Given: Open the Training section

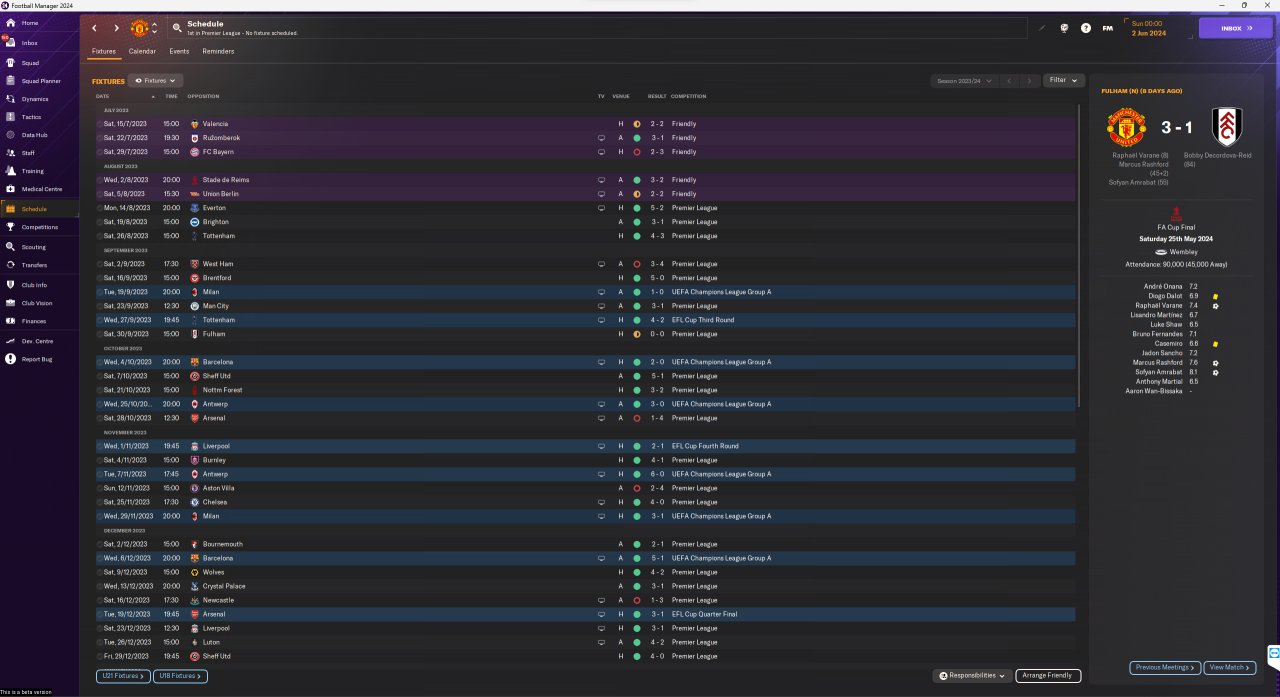Looking at the screenshot, I should [32, 171].
